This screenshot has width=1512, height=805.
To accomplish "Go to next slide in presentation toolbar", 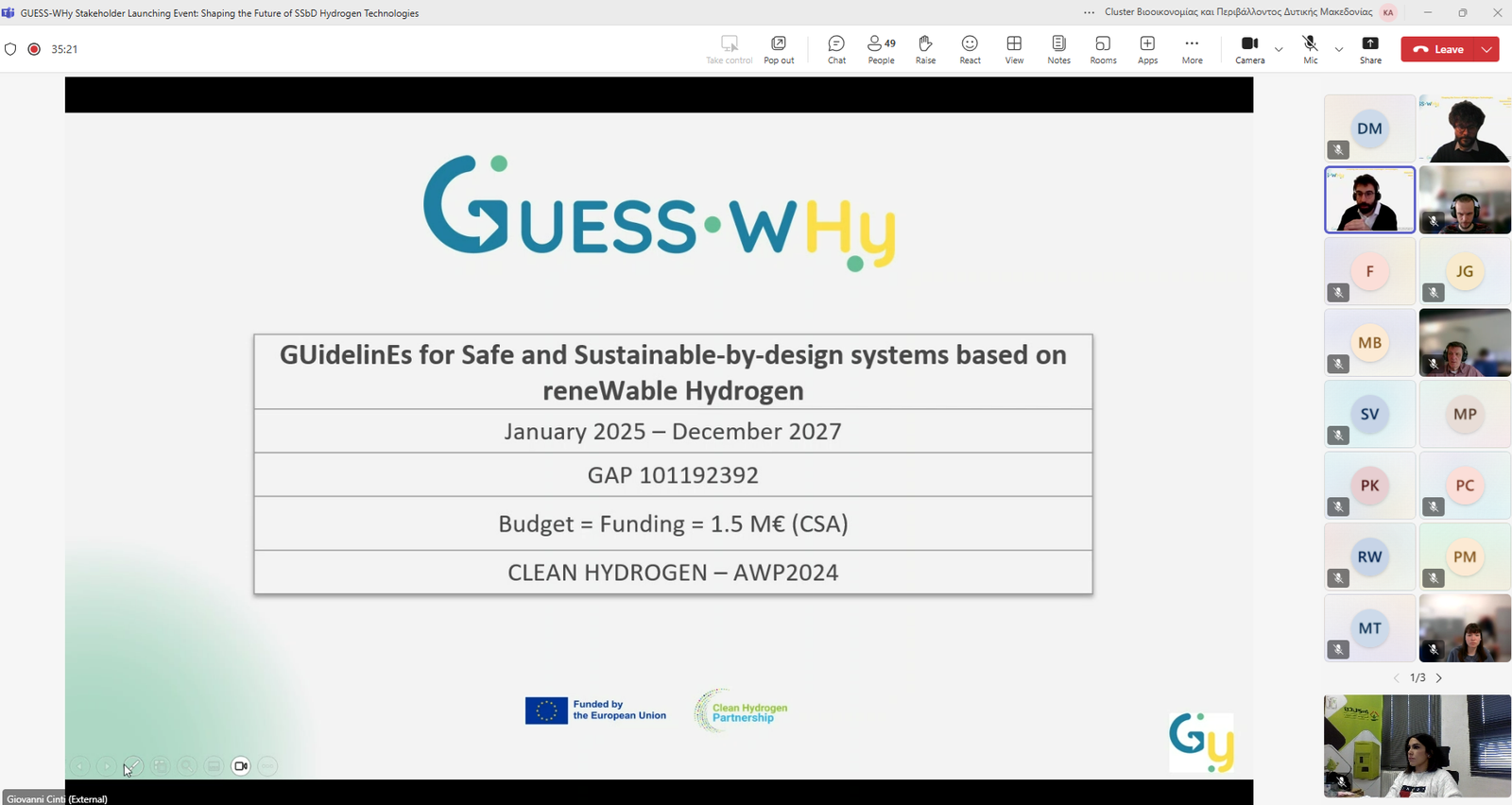I will click(107, 766).
